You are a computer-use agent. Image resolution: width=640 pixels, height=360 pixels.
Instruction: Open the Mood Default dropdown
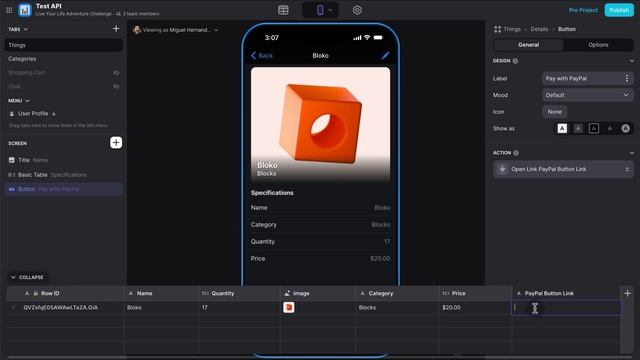pos(587,95)
